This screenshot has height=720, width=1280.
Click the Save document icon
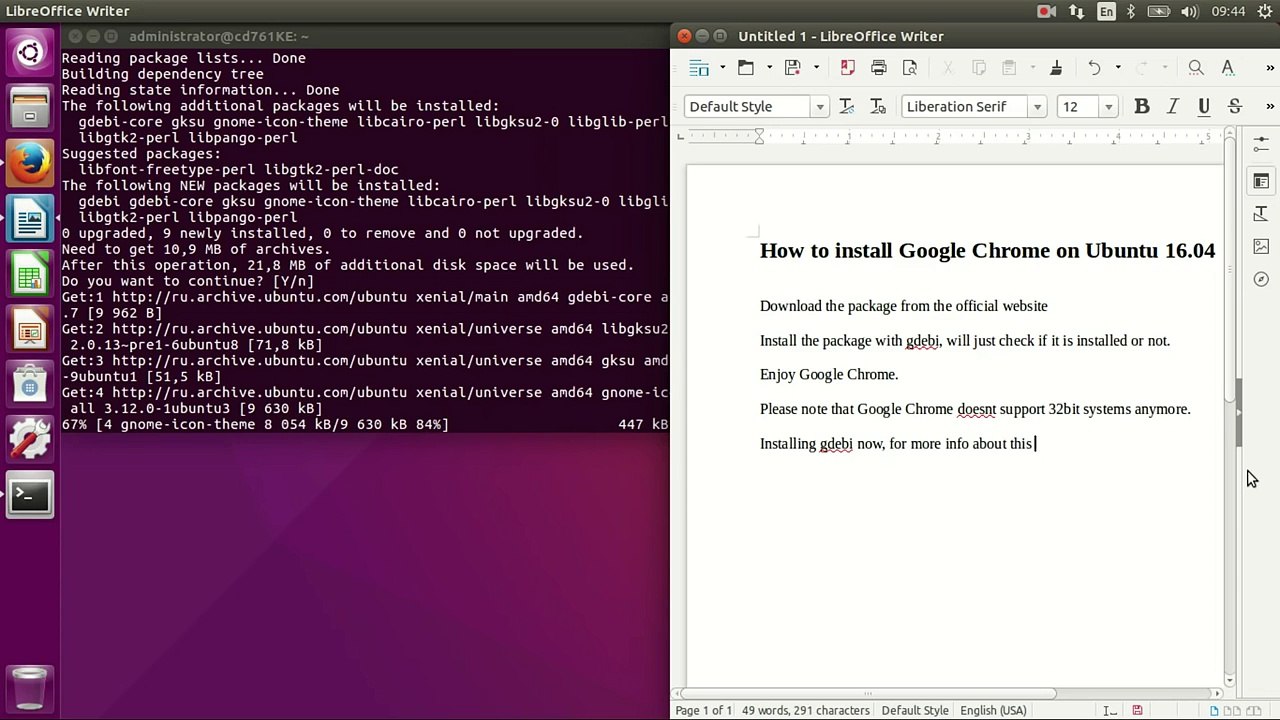pyautogui.click(x=793, y=68)
